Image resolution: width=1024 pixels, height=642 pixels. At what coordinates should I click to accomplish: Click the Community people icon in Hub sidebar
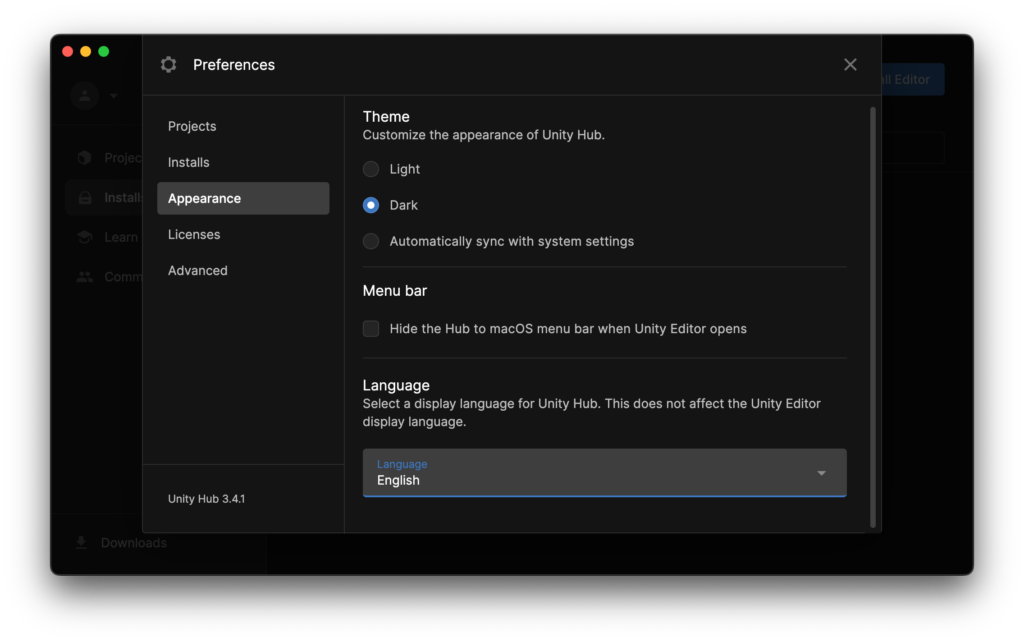(84, 277)
